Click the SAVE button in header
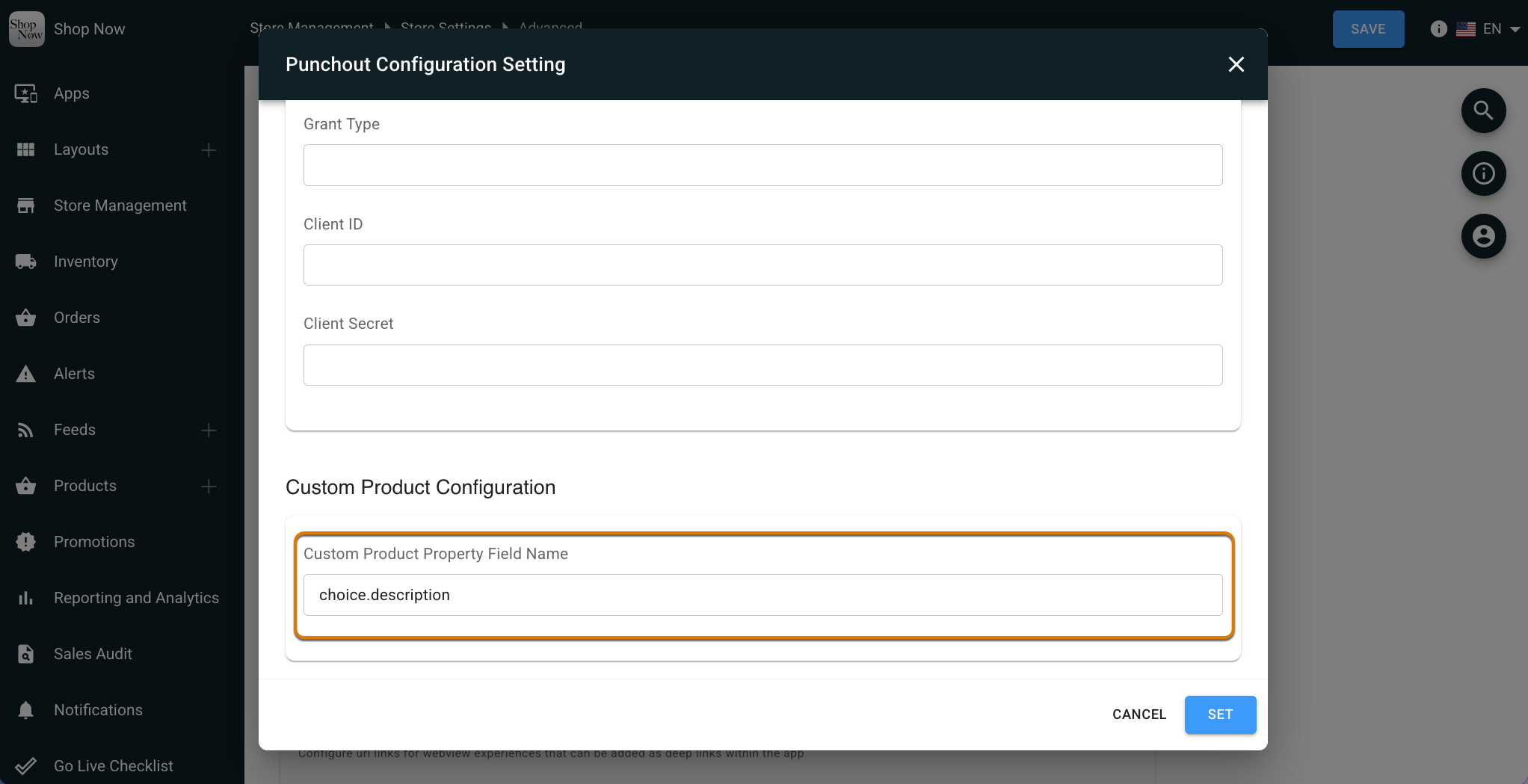Screen dimensions: 1528x784 click(1369, 29)
